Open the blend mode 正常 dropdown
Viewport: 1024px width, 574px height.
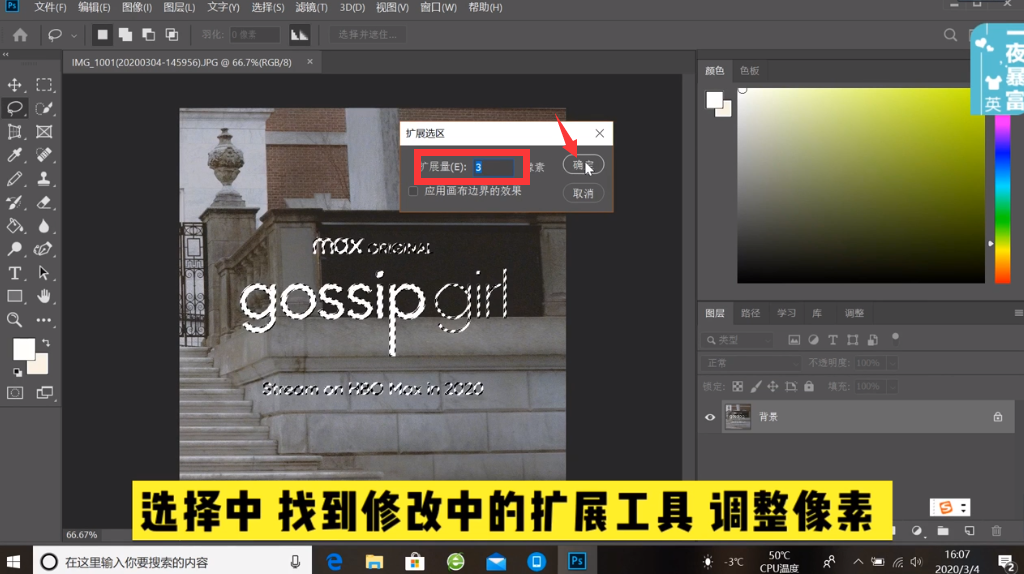(x=751, y=363)
